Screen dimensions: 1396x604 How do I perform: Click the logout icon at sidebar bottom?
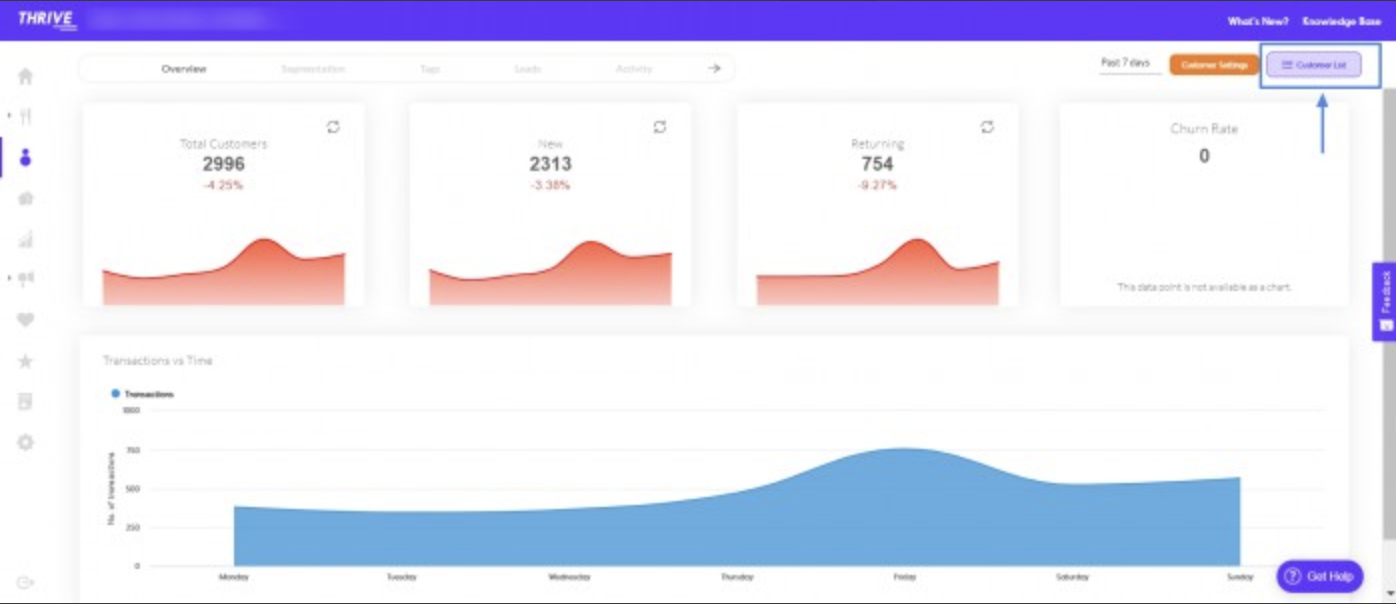point(26,583)
